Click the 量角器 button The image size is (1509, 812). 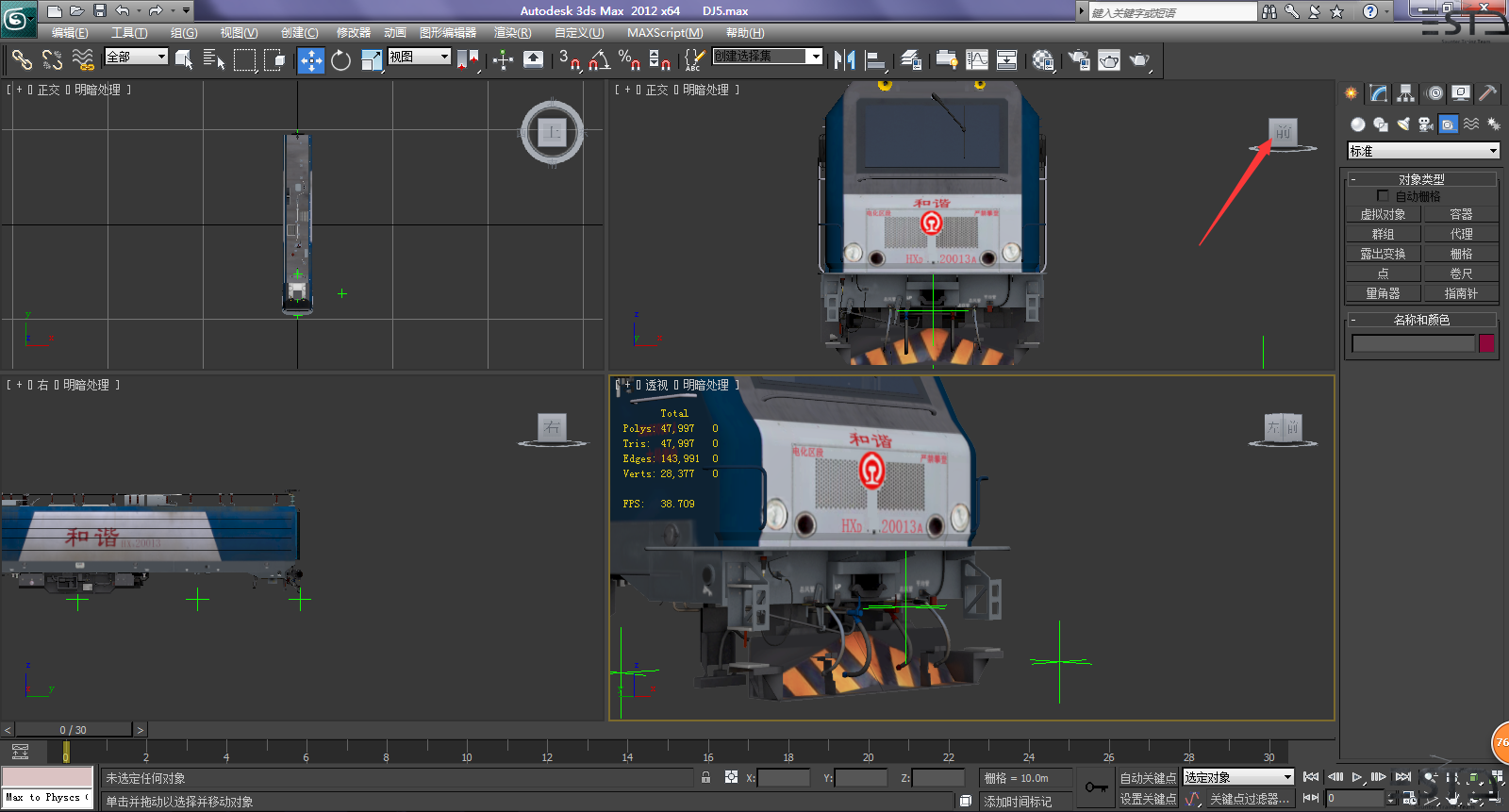[x=1383, y=293]
